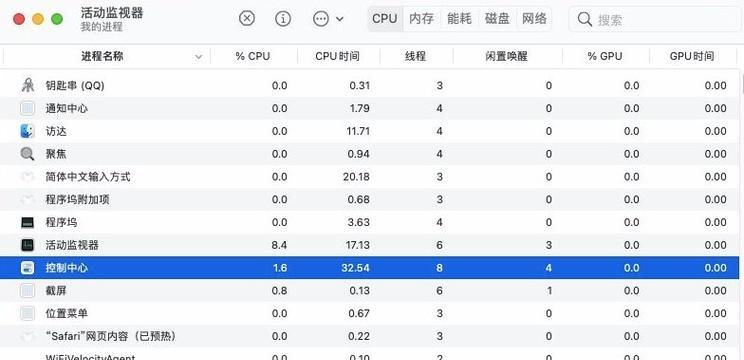Click the stop process (X) toolbar icon

tap(247, 18)
